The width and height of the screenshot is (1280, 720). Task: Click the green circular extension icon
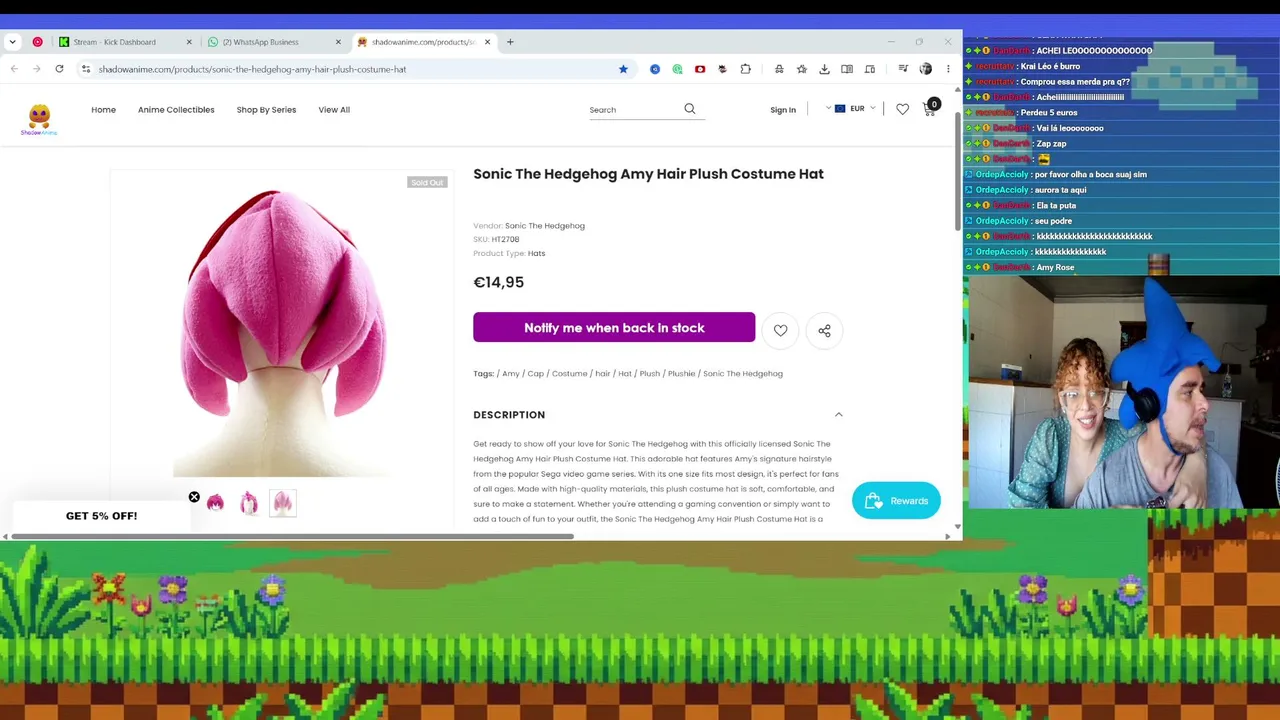tap(677, 69)
